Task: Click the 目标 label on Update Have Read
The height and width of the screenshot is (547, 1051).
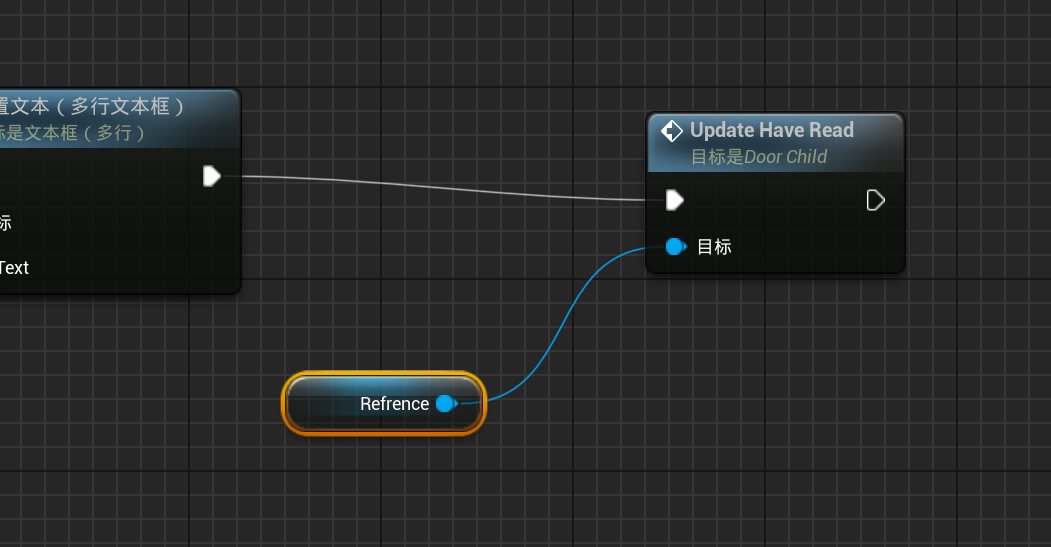Action: [x=714, y=246]
